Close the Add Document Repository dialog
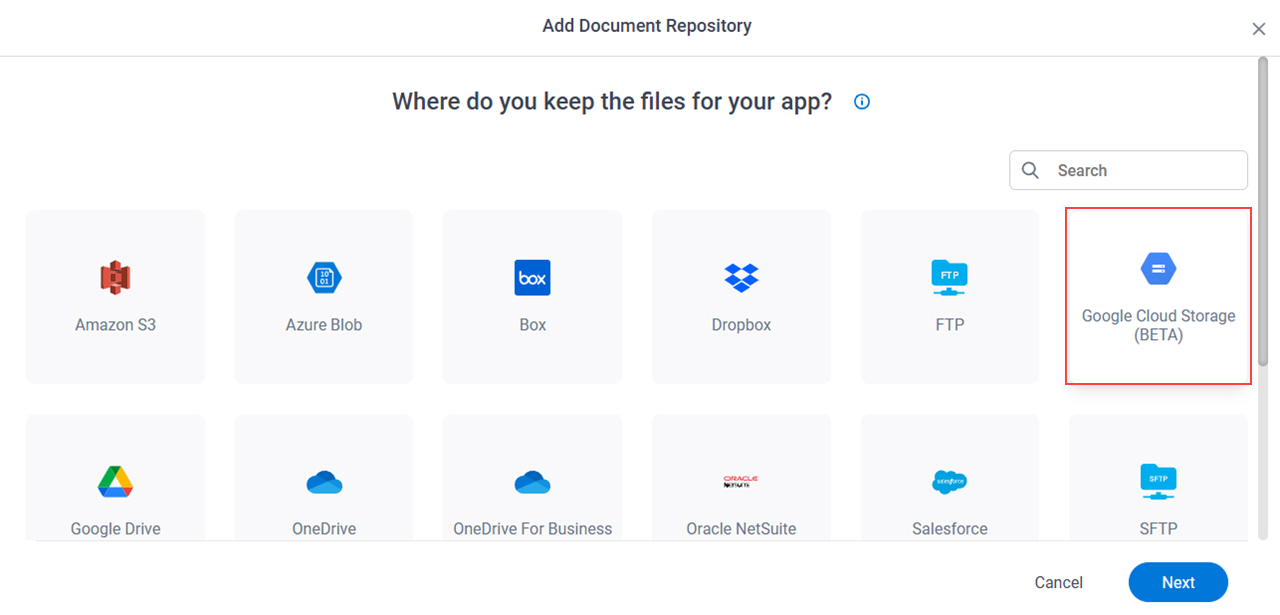The image size is (1280, 615). 1259,29
